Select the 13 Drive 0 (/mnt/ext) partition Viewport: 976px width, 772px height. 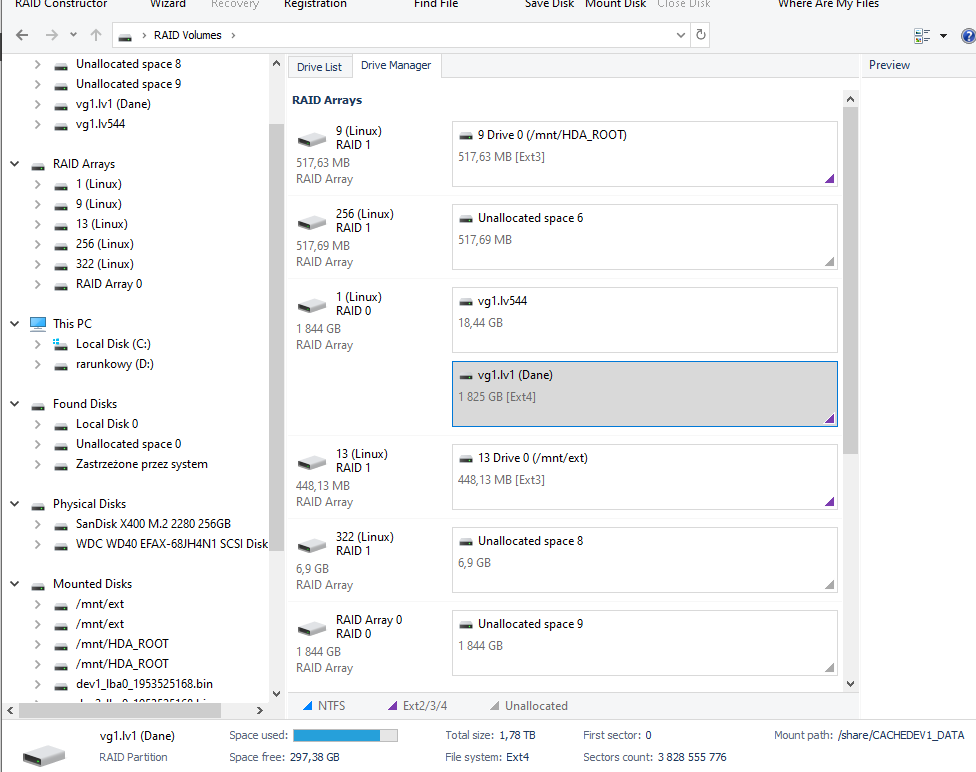coord(644,477)
